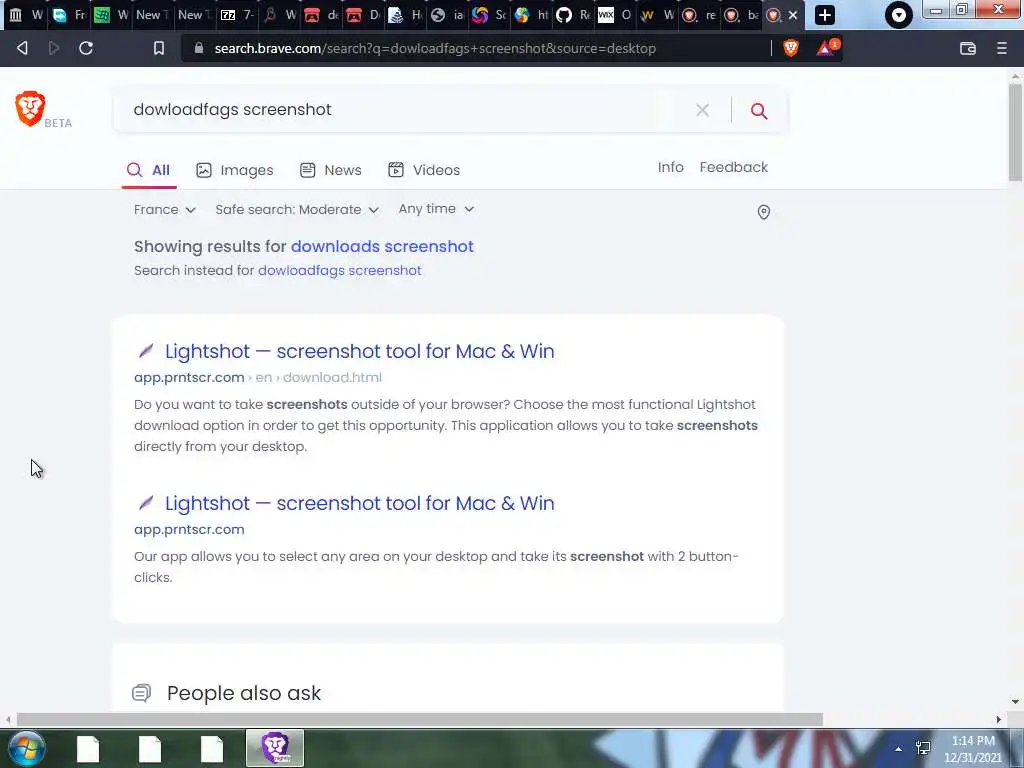Click the People also ask icon
This screenshot has width=1024, height=768.
click(142, 693)
